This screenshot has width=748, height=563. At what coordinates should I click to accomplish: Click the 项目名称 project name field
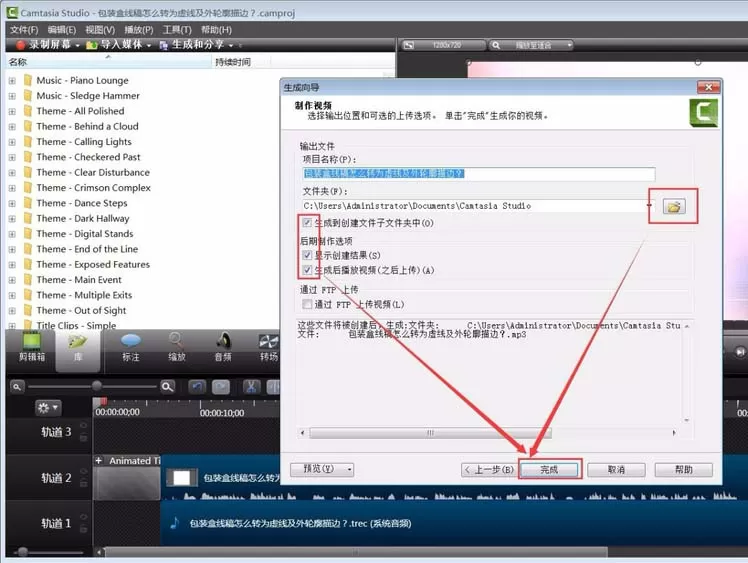point(478,174)
